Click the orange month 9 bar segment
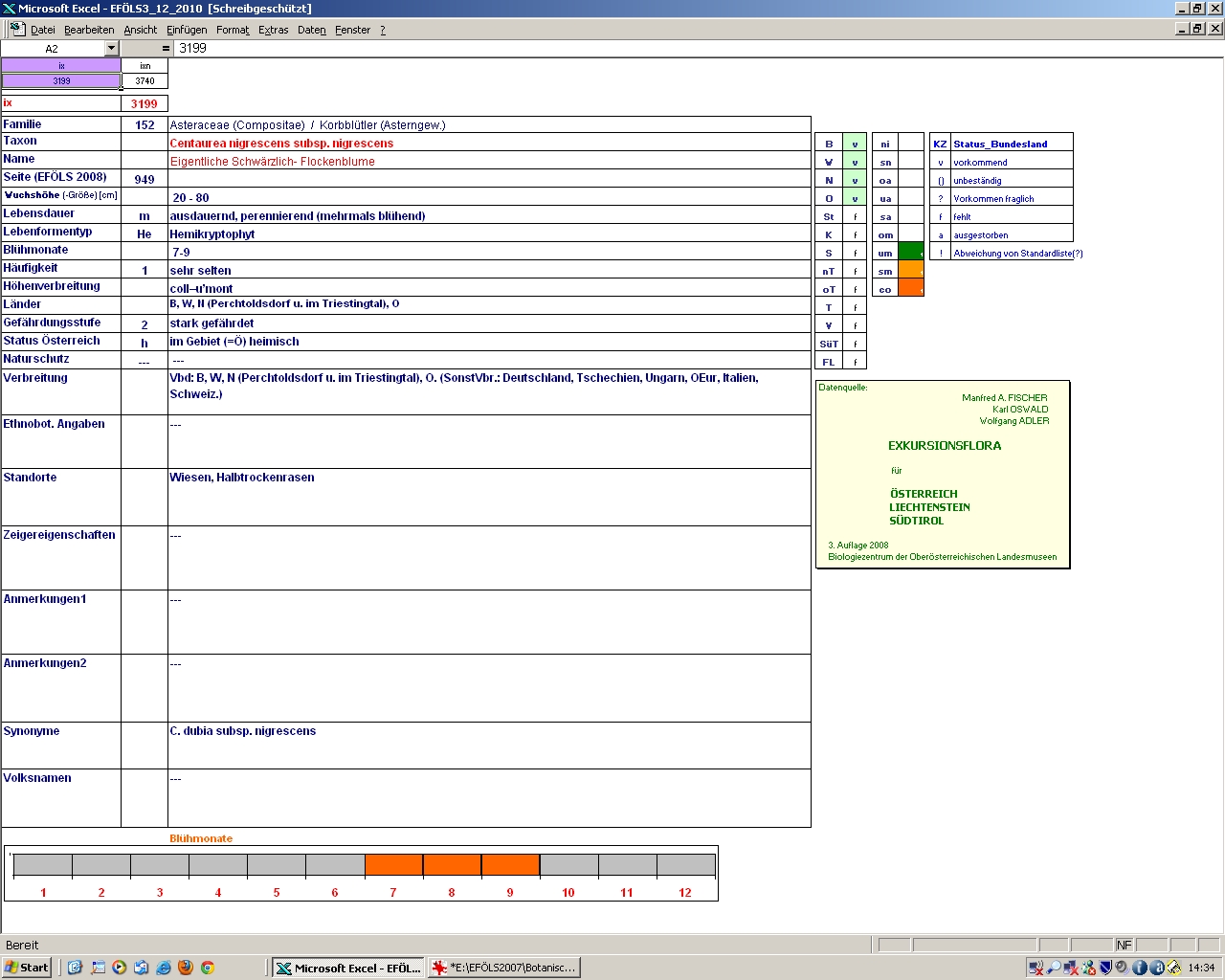The image size is (1225, 980). (510, 864)
